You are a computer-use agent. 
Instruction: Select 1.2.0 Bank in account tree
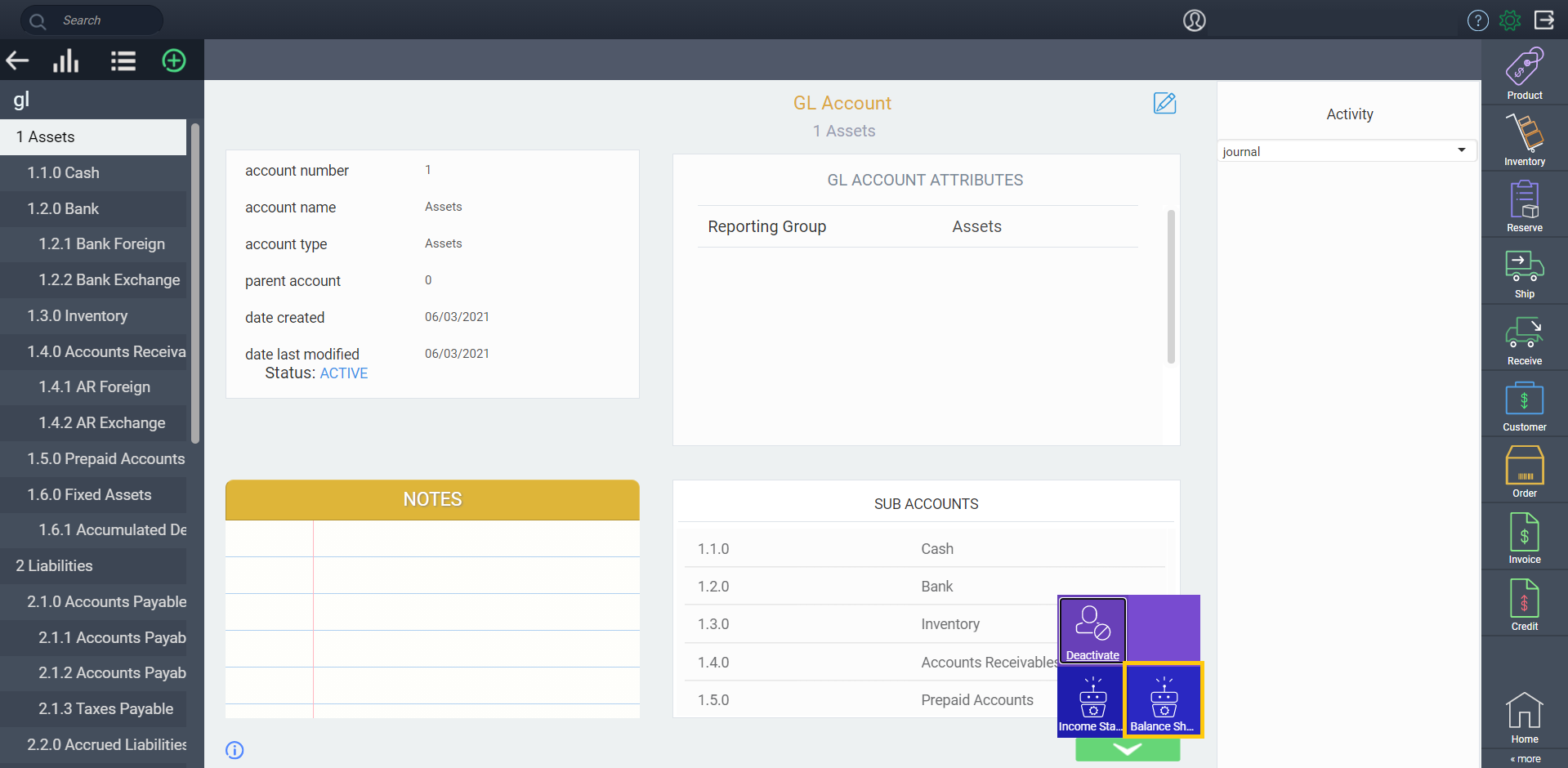point(93,209)
